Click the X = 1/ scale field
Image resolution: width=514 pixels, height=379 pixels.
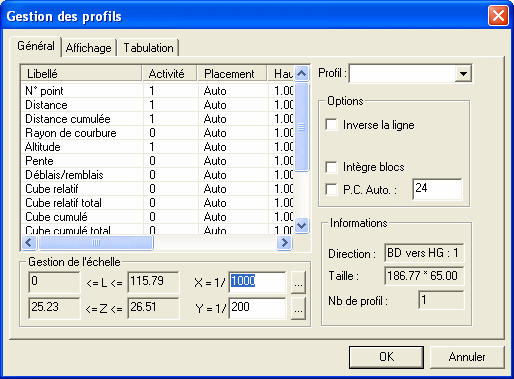pyautogui.click(x=257, y=282)
